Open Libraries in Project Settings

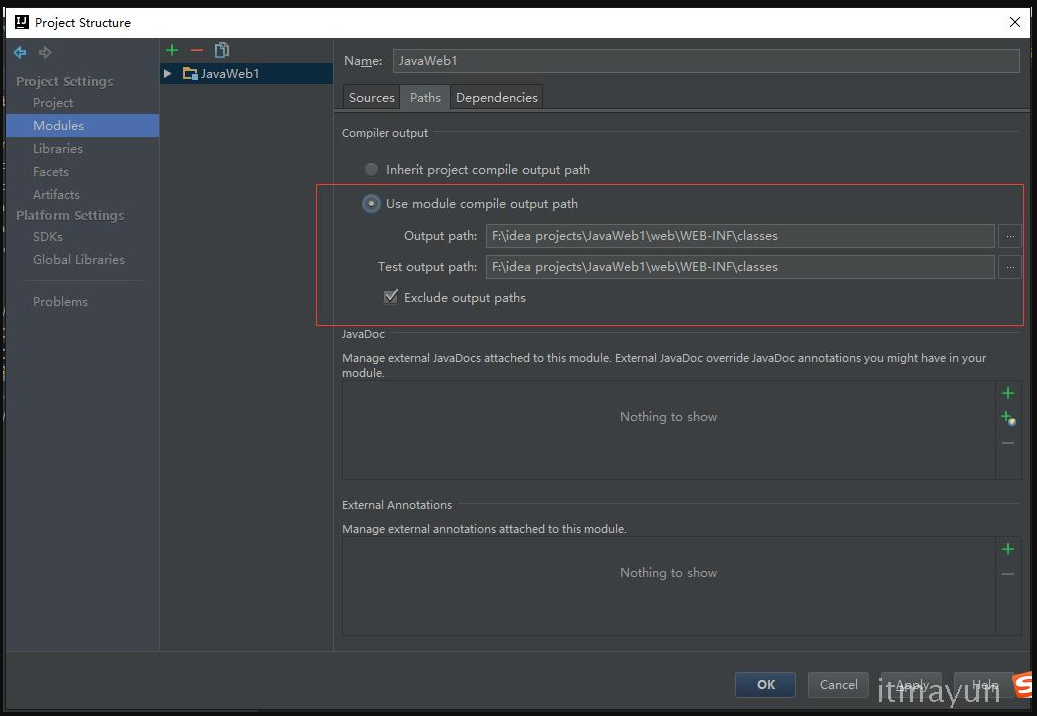58,149
